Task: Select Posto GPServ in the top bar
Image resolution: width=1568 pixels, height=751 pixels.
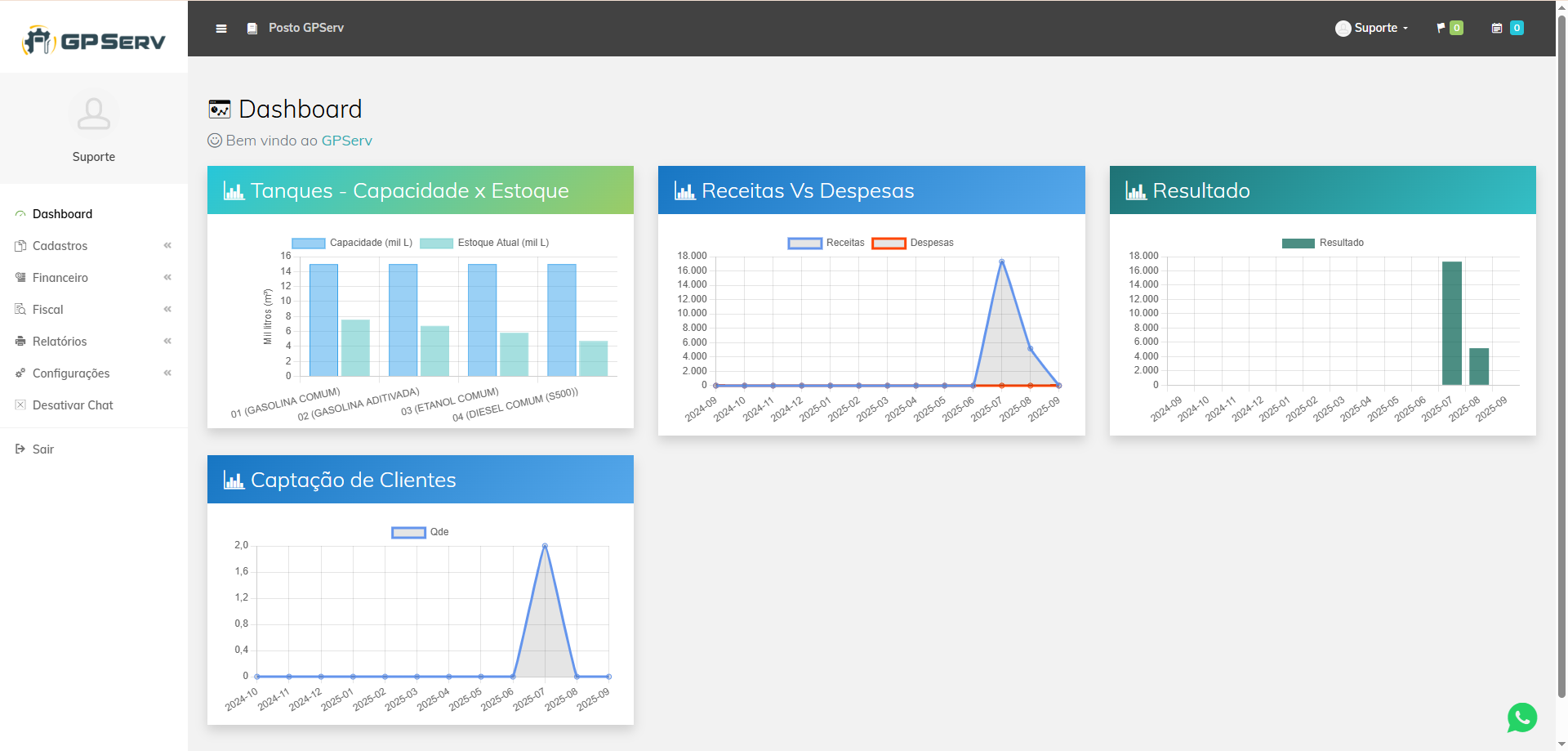Action: (306, 27)
